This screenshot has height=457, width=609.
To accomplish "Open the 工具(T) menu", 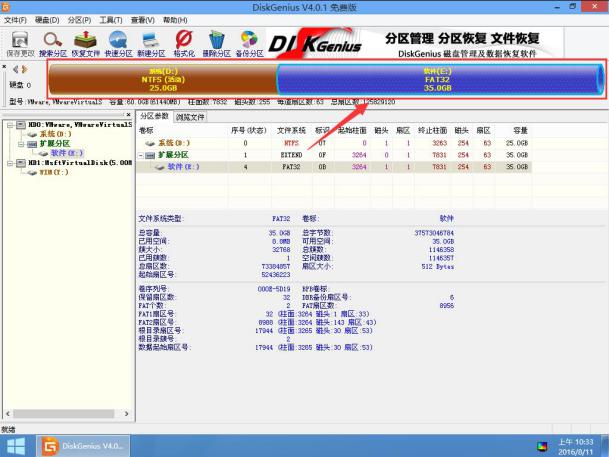I will click(111, 20).
